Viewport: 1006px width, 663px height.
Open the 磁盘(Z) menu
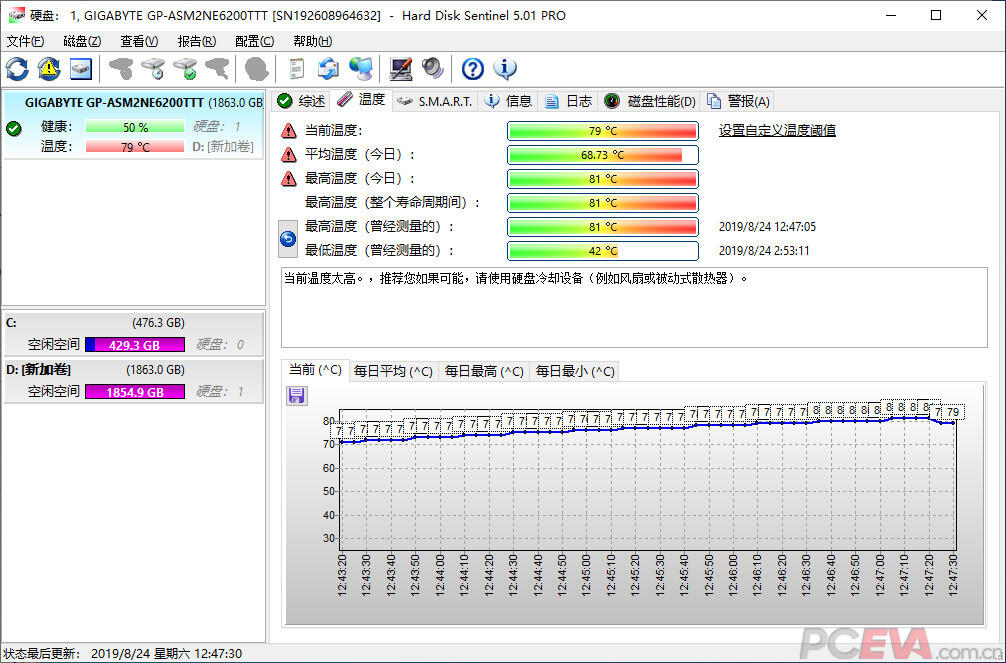pos(82,42)
